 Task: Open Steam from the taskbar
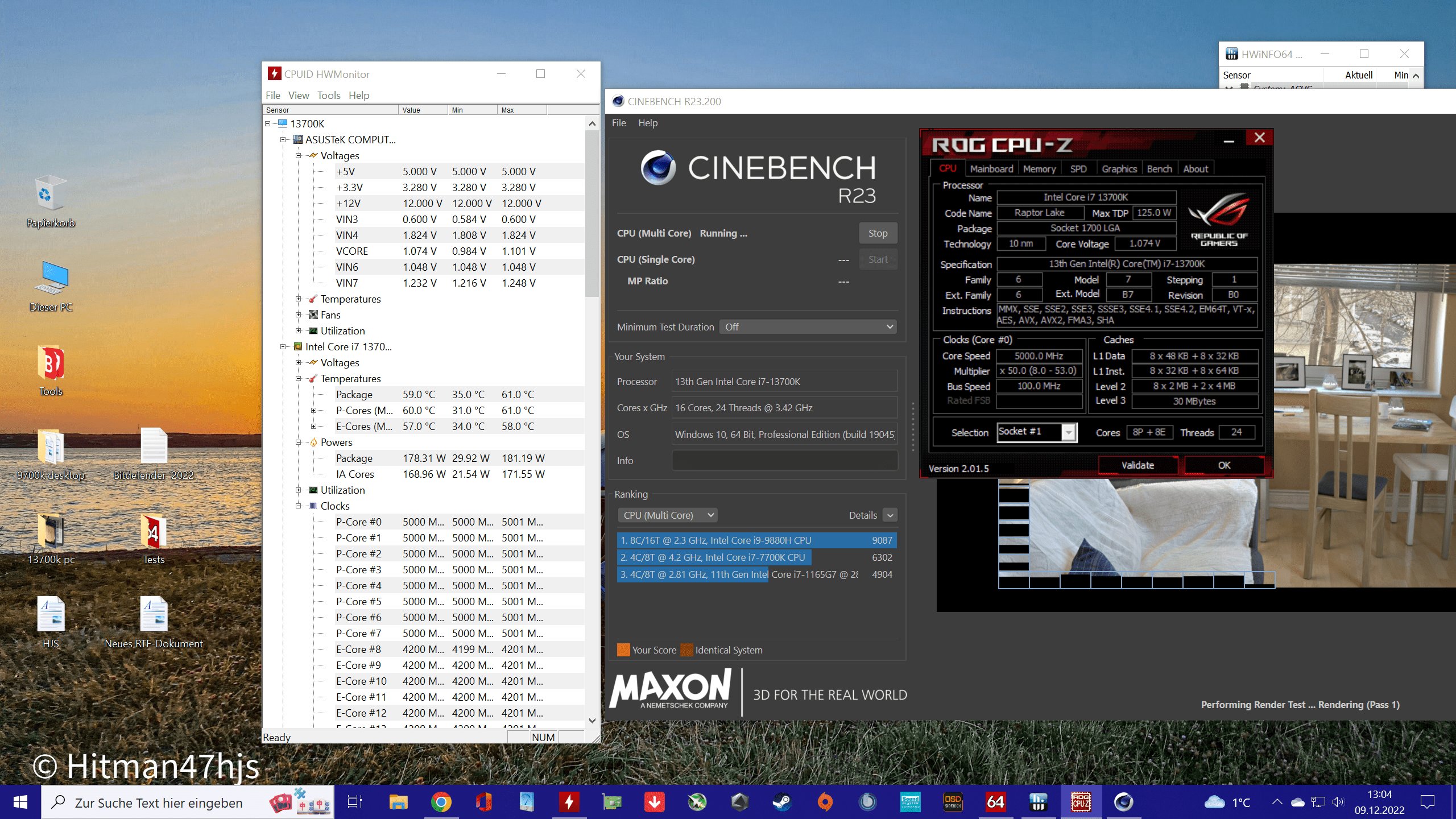tap(782, 802)
